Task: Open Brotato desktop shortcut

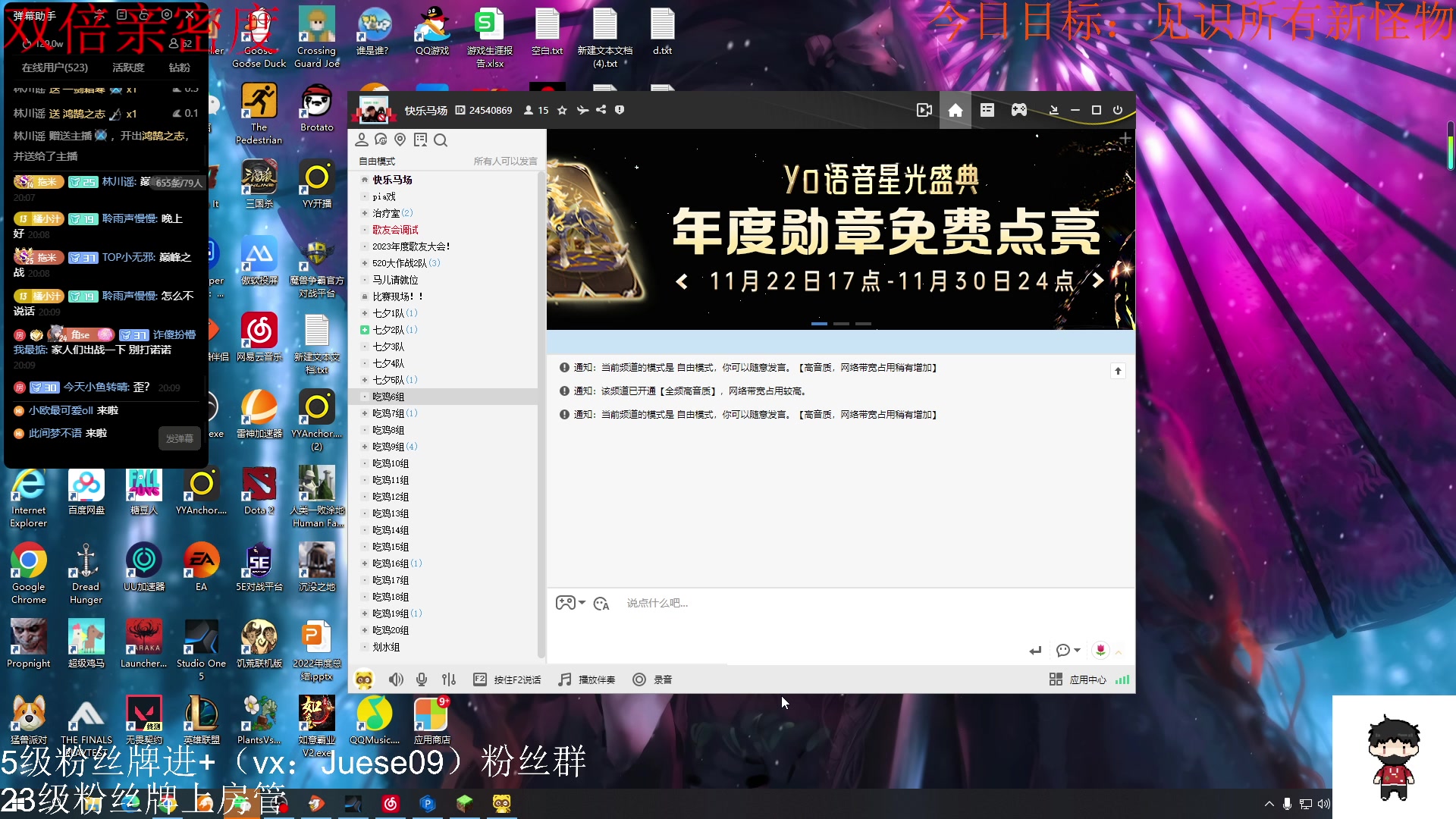Action: [316, 108]
